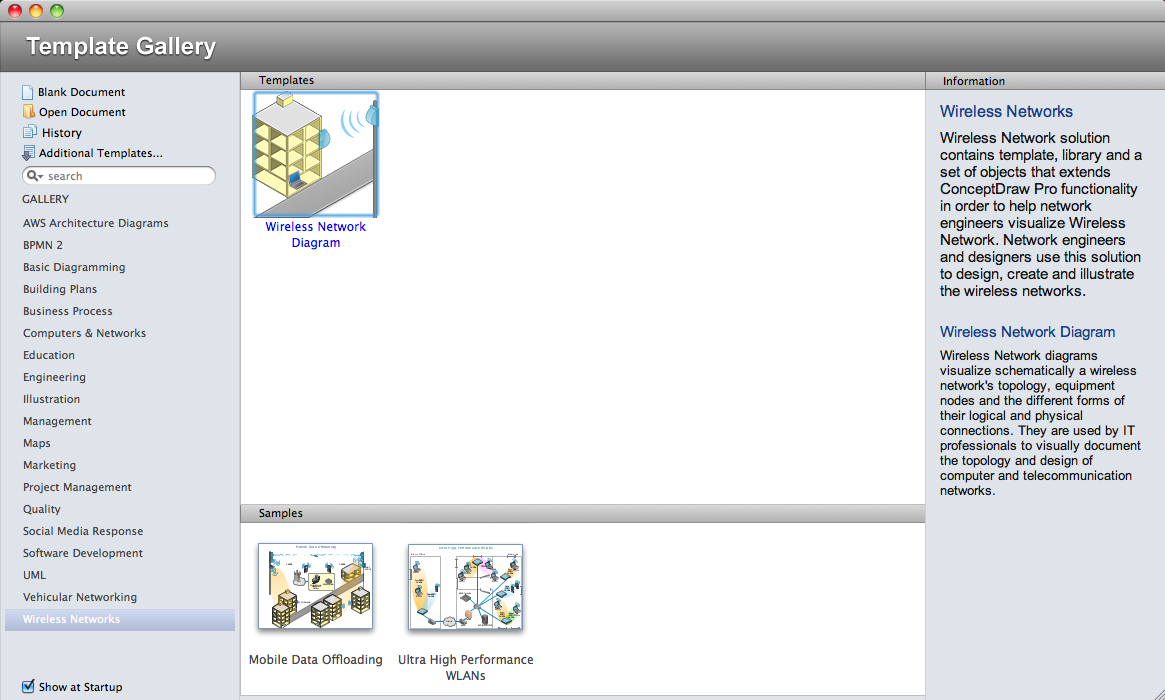This screenshot has width=1165, height=700.
Task: Open Computers & Networks category
Action: coord(84,333)
